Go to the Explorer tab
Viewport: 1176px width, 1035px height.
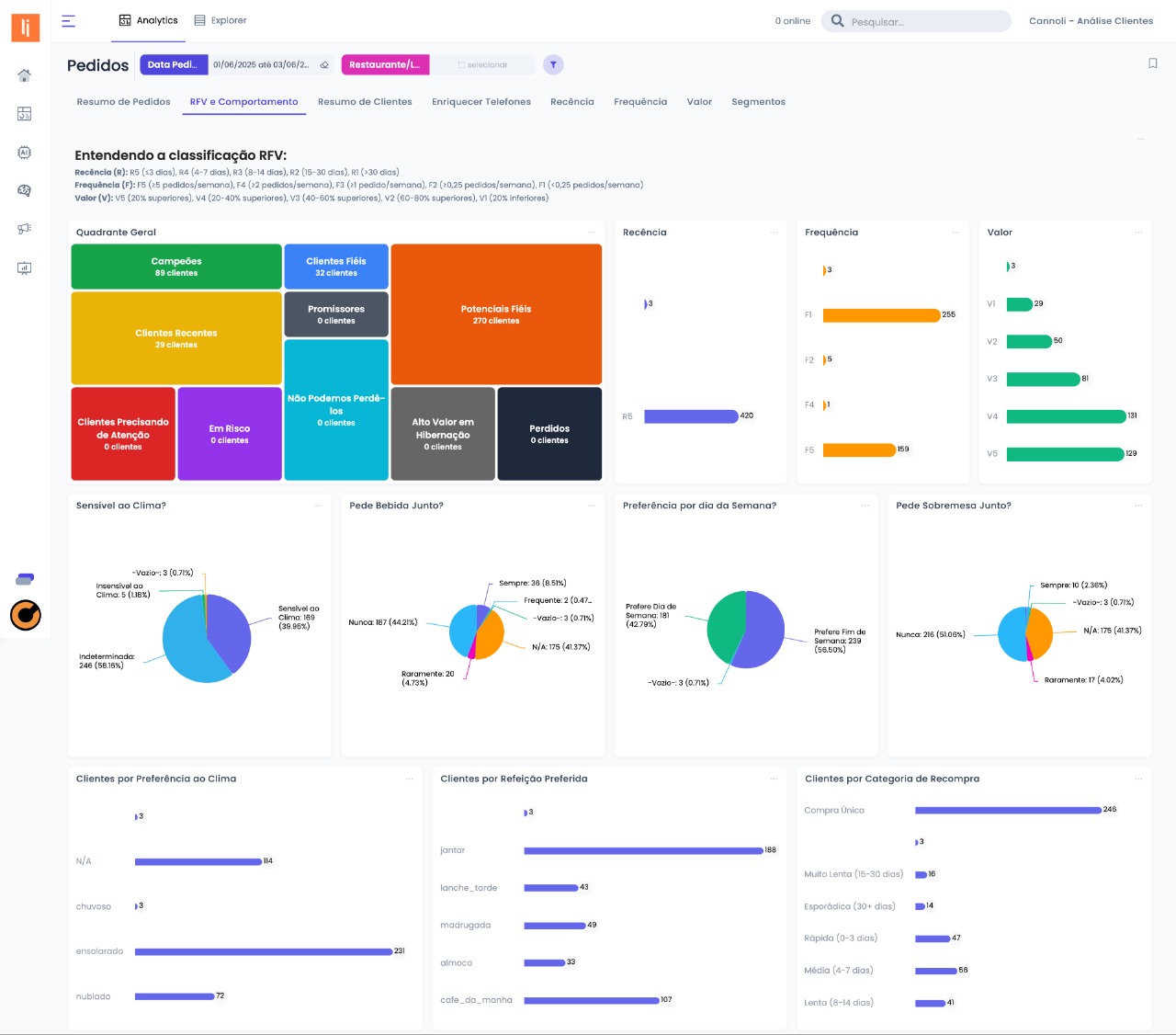[x=220, y=20]
